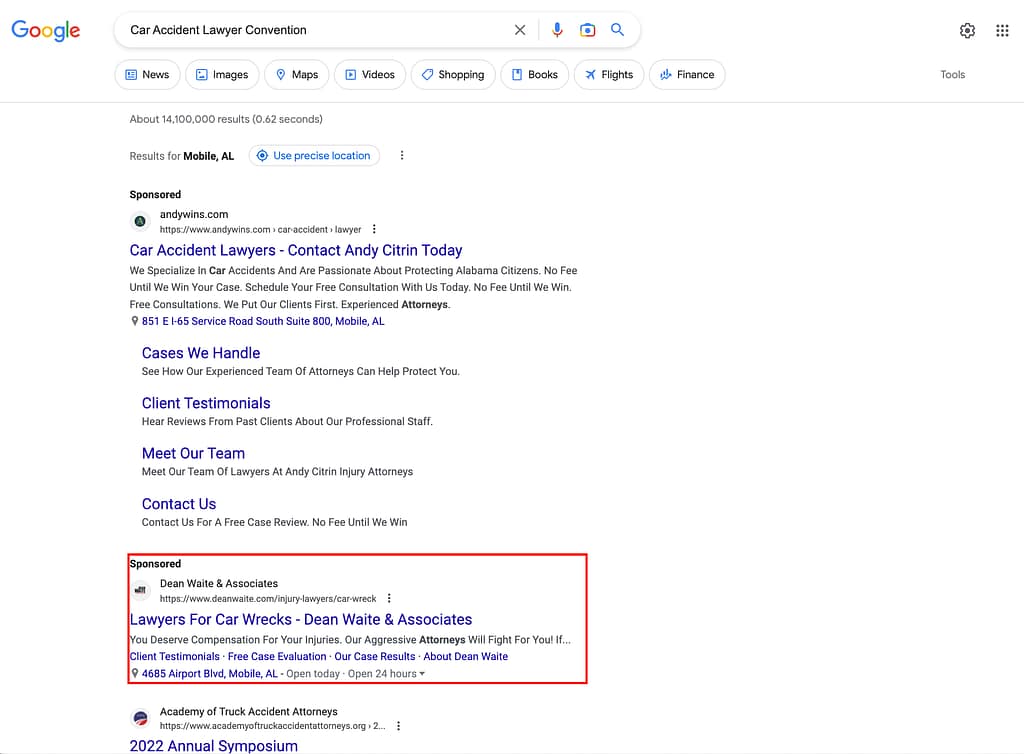Click the academyoftruckaccidentattorneys.org URL text

pos(273,726)
